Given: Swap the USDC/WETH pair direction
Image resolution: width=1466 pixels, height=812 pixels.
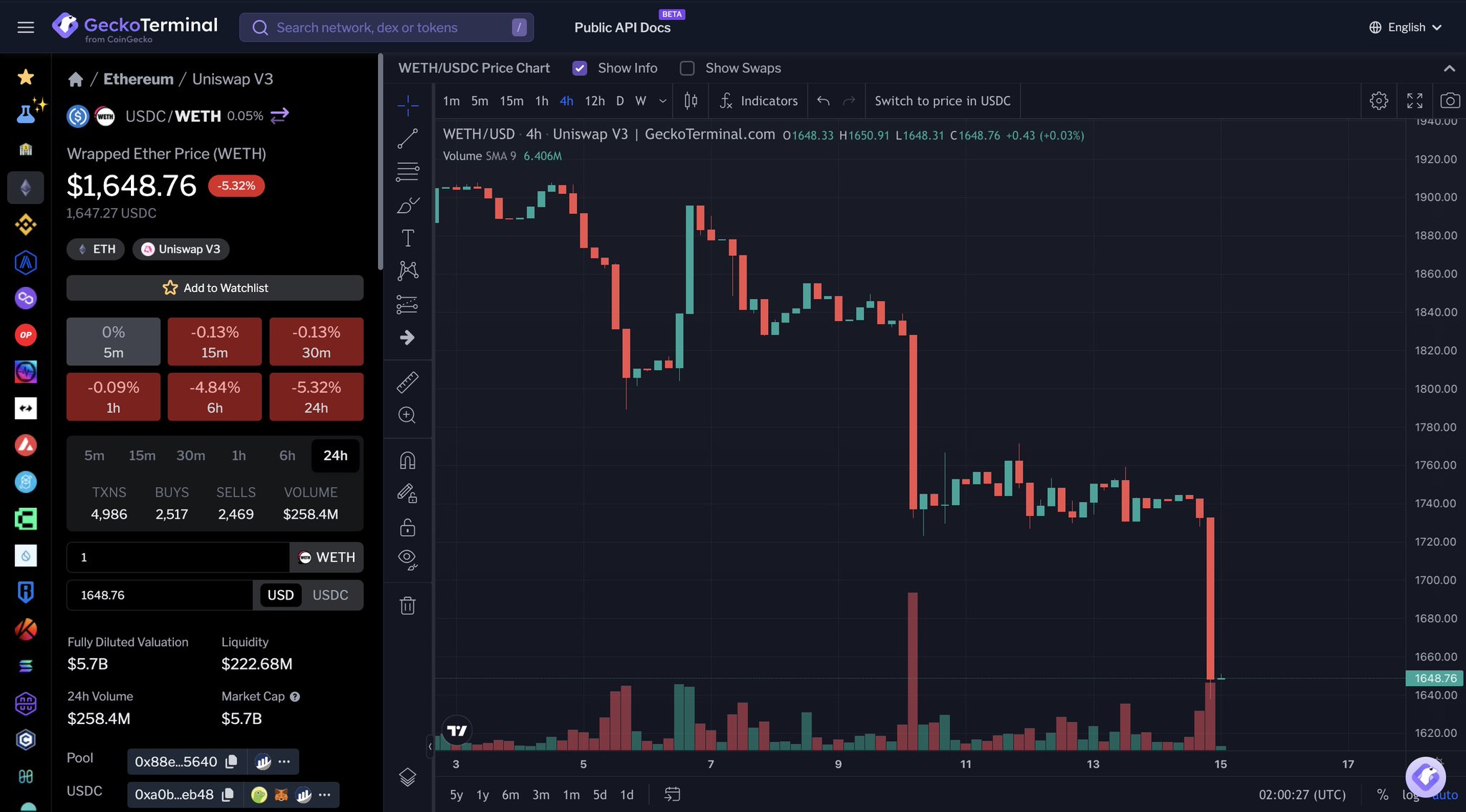Looking at the screenshot, I should 280,115.
